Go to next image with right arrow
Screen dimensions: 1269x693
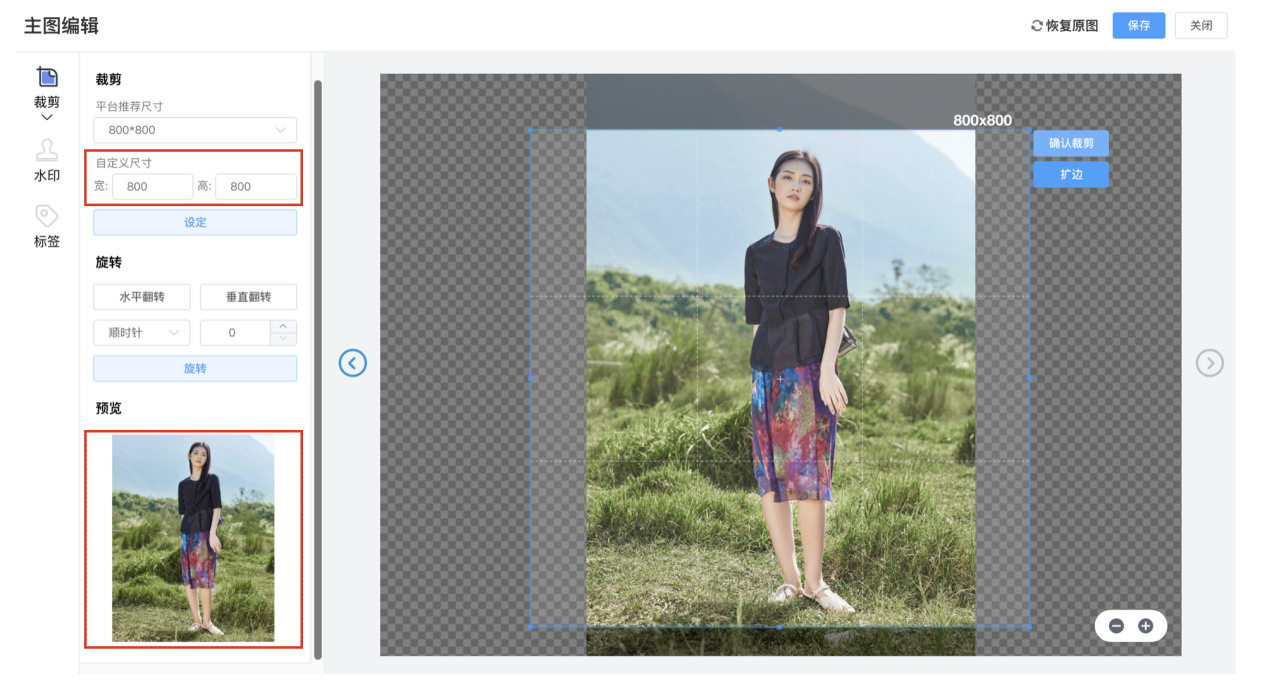click(x=1210, y=363)
